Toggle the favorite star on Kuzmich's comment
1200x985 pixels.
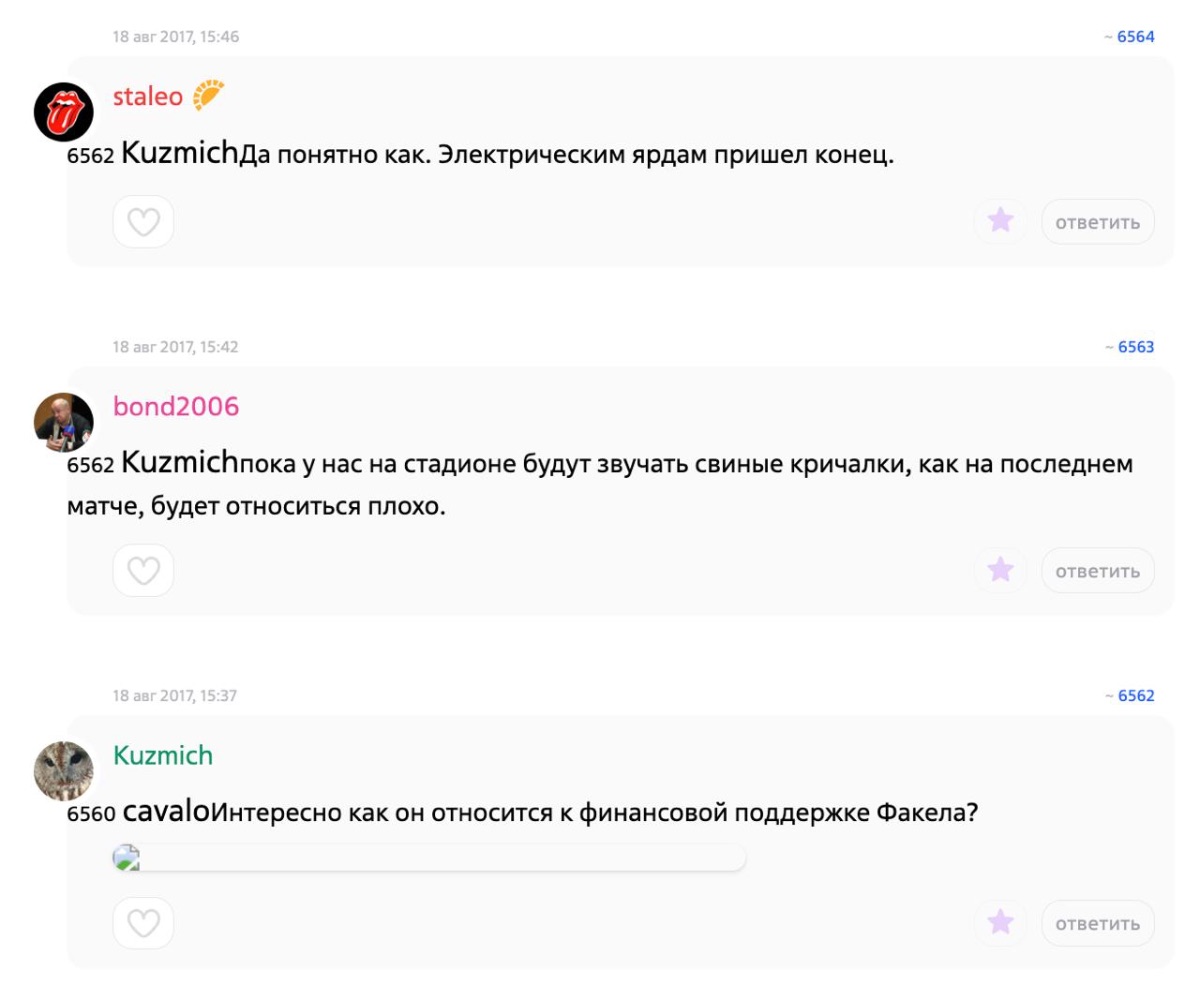point(1000,923)
